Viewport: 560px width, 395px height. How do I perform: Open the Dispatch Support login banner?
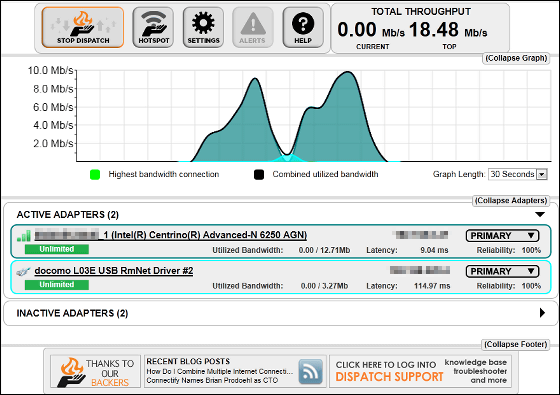pos(420,371)
